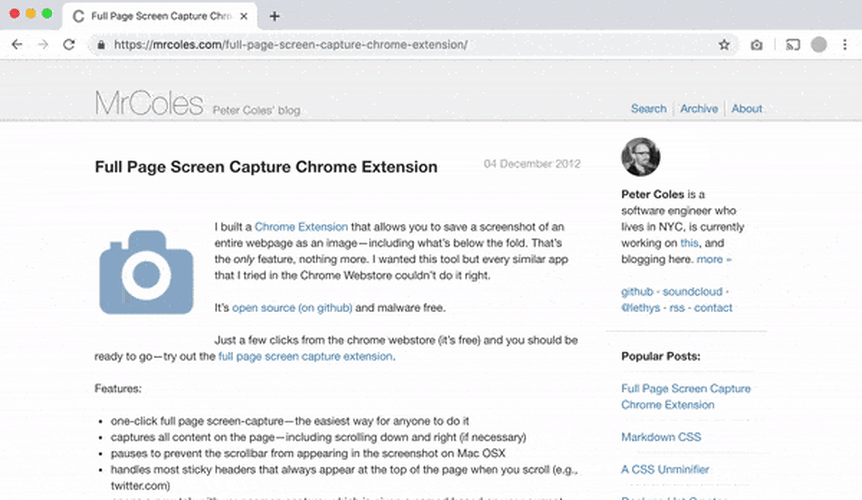Screen dimensions: 862x500
Task: Click the lock icon in the address bar
Action: coord(101,45)
